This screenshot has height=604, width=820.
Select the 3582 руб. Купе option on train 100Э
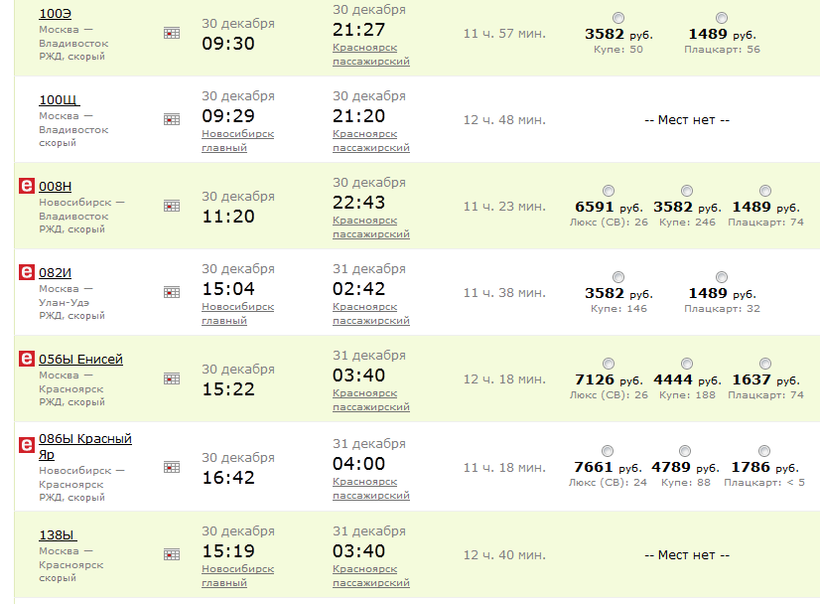(618, 18)
